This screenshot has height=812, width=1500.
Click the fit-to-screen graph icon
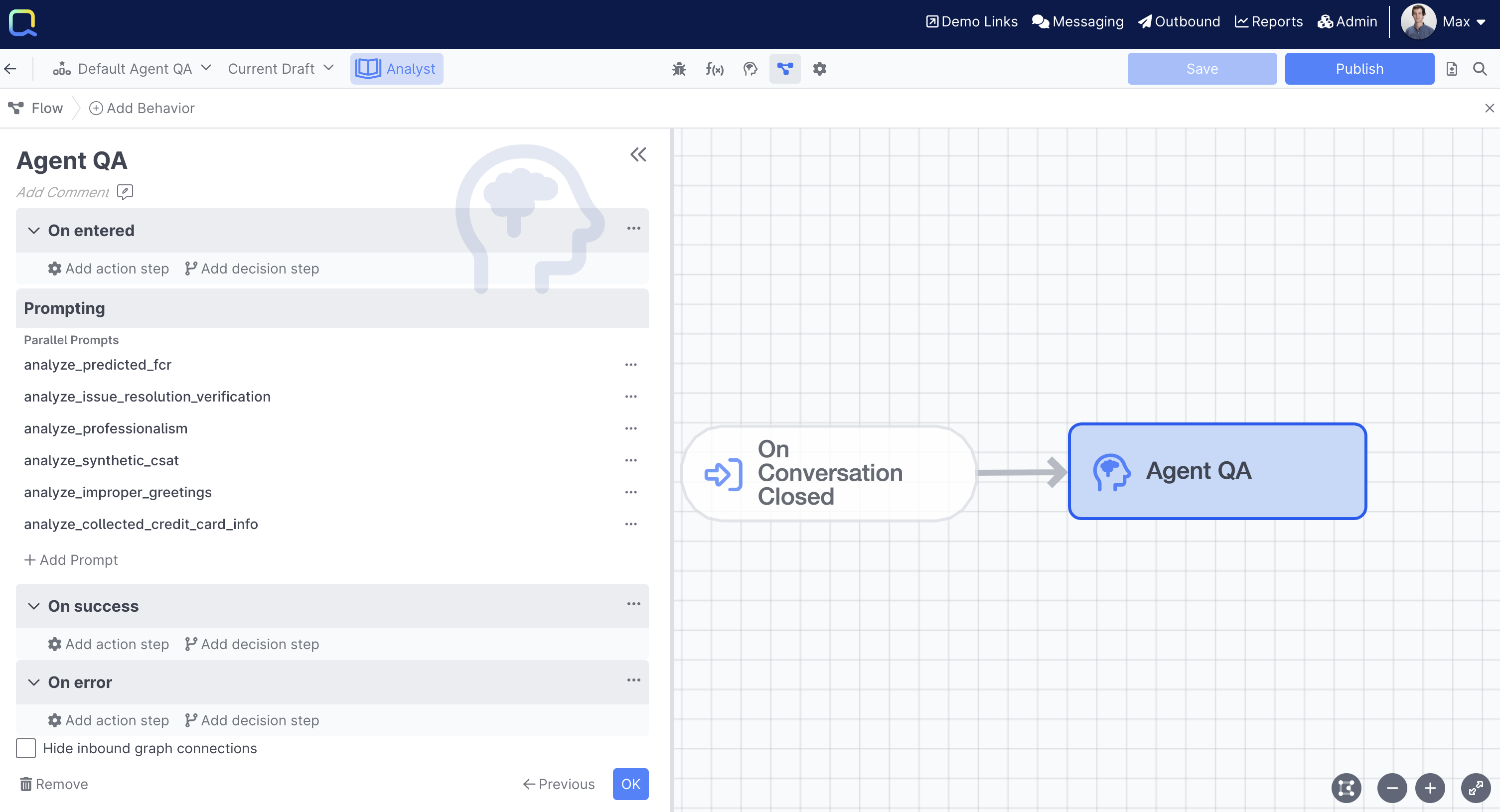click(1347, 788)
